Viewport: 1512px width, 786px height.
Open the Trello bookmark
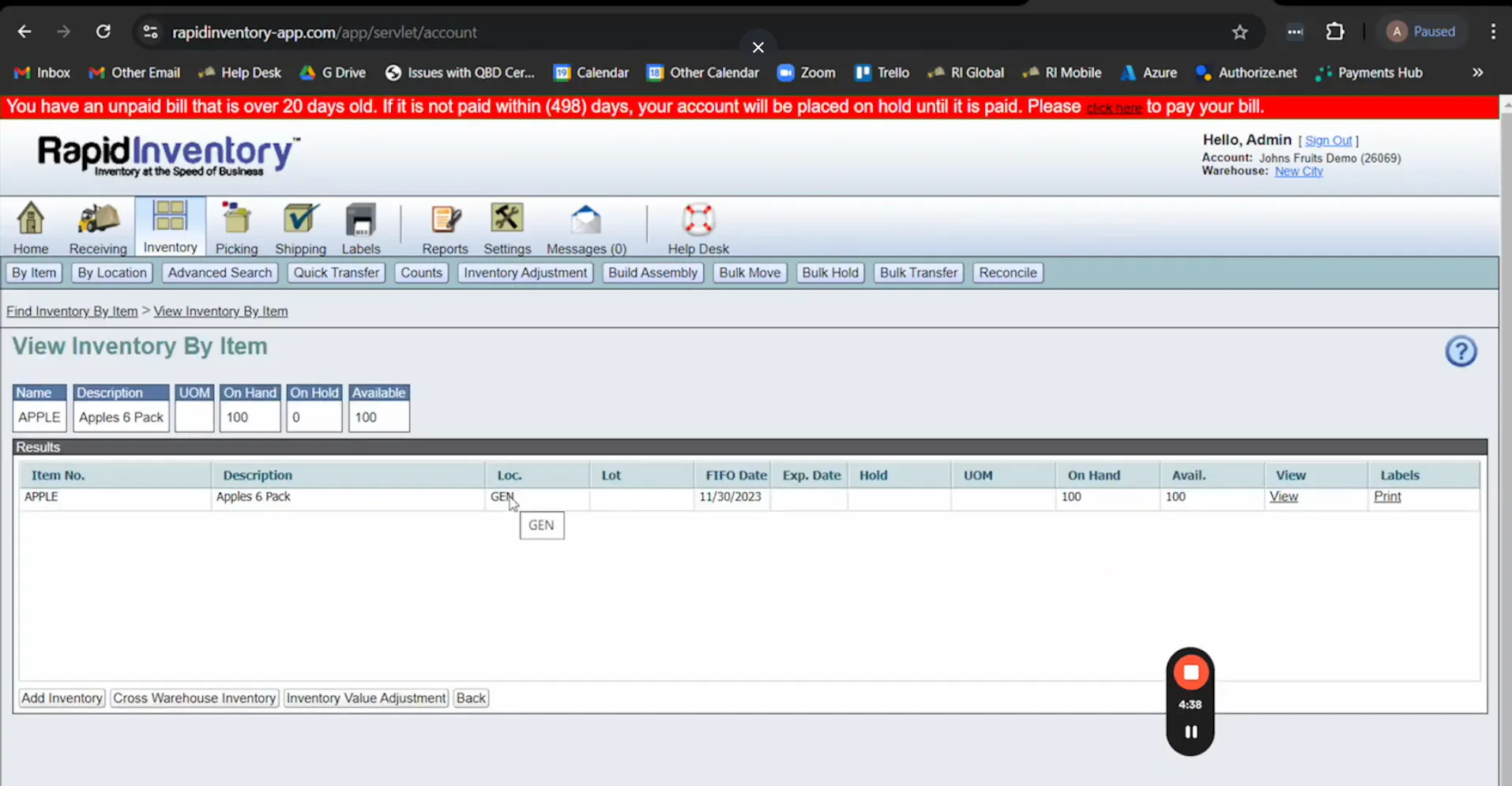click(x=882, y=73)
